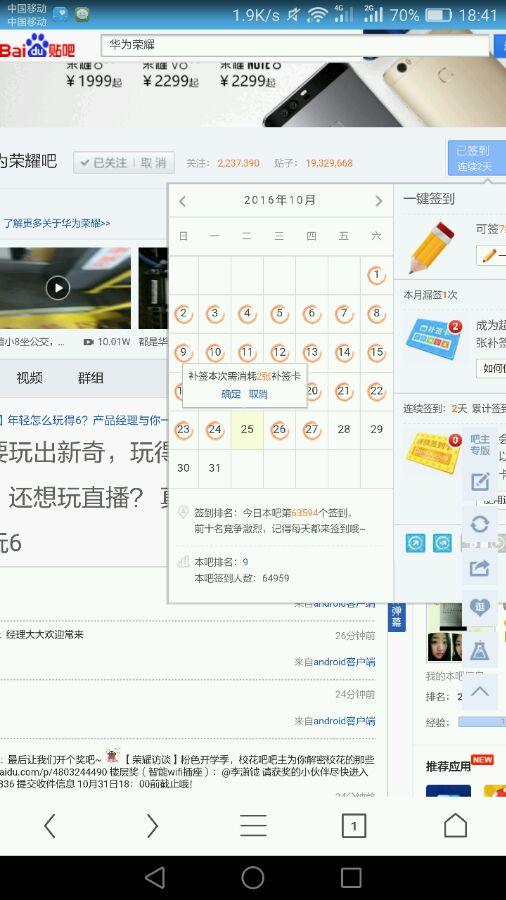Click 来自android客户端 under 26分钟前
This screenshot has height=900, width=506.
click(x=334, y=662)
